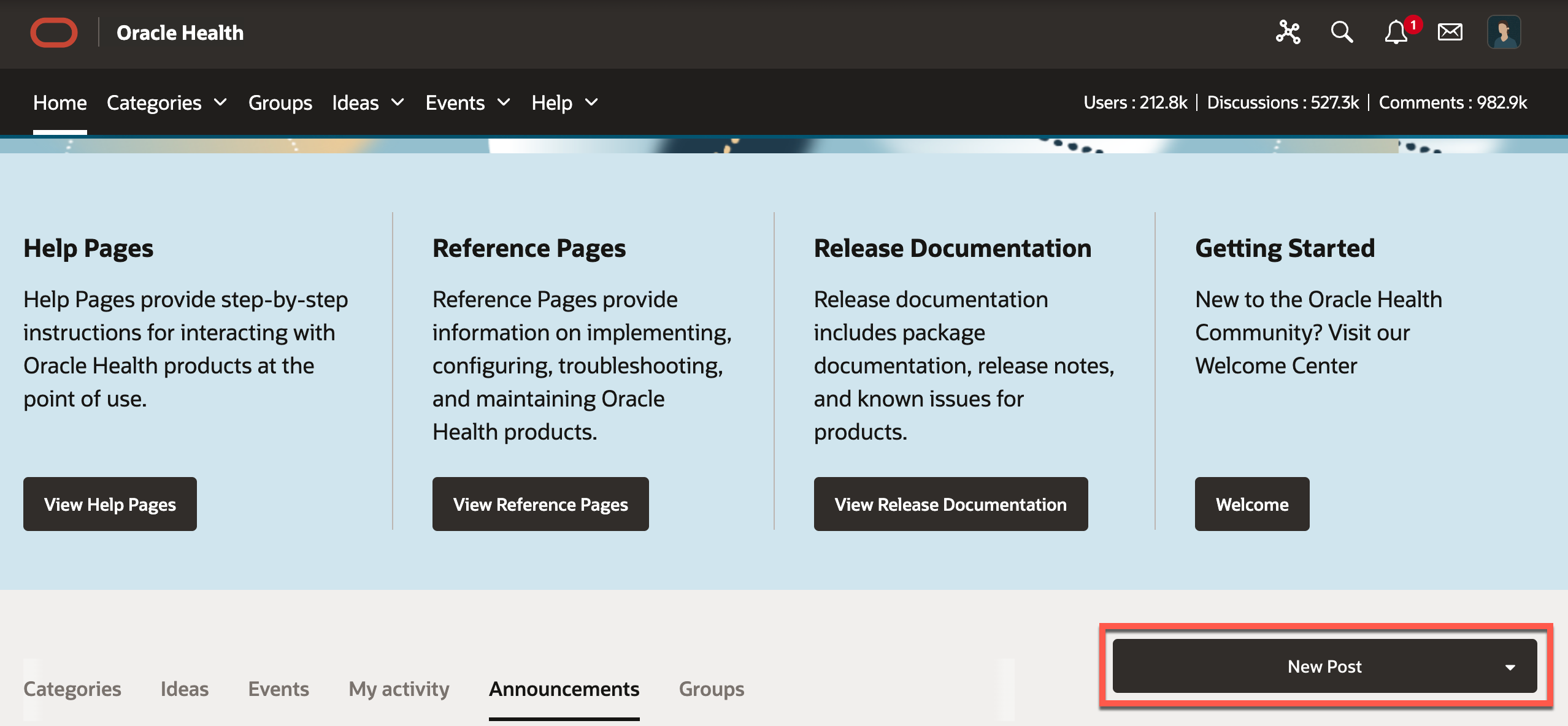1568x726 pixels.
Task: Go to the Home menu item
Action: tap(60, 102)
